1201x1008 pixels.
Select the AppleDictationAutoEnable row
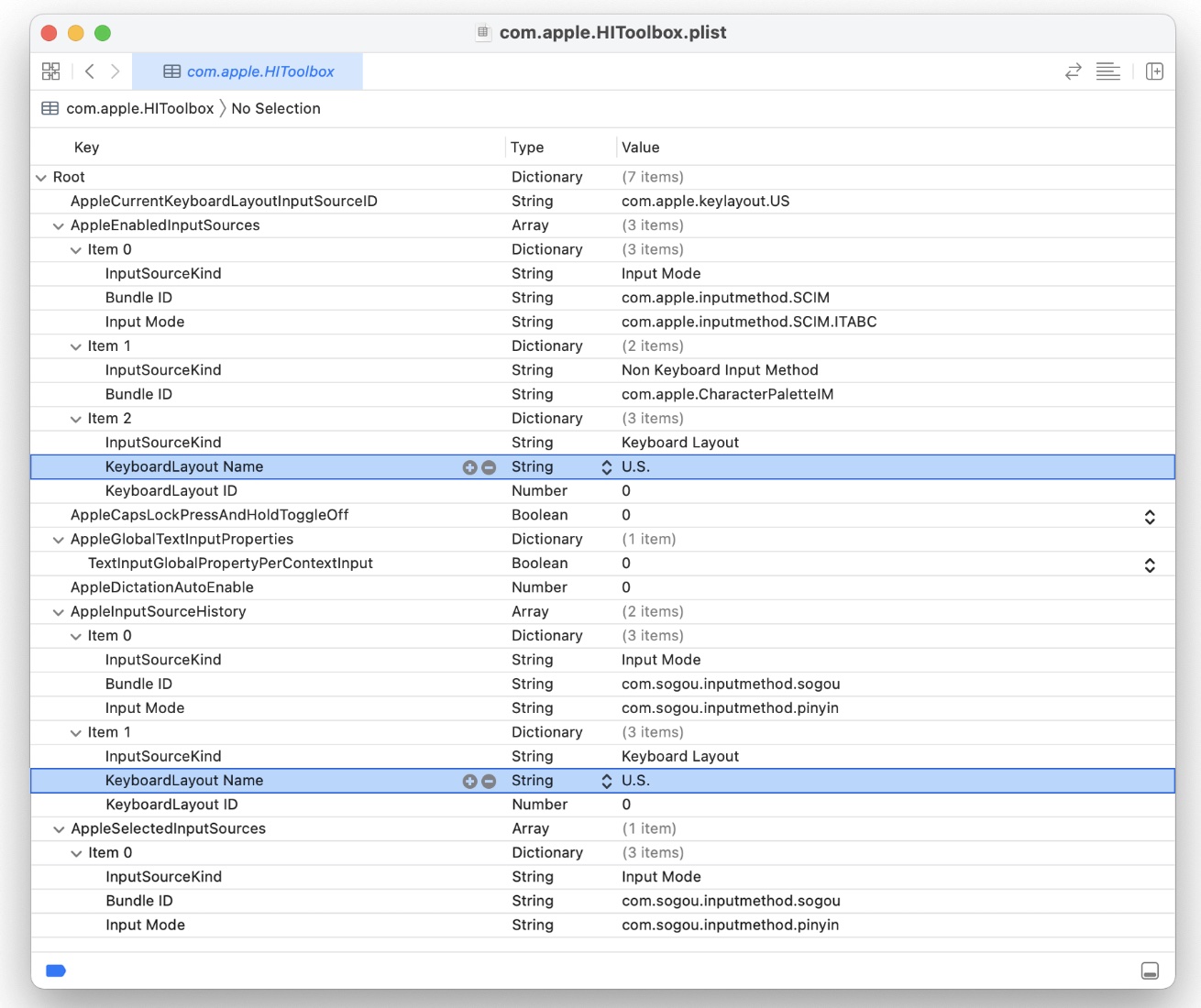[602, 587]
